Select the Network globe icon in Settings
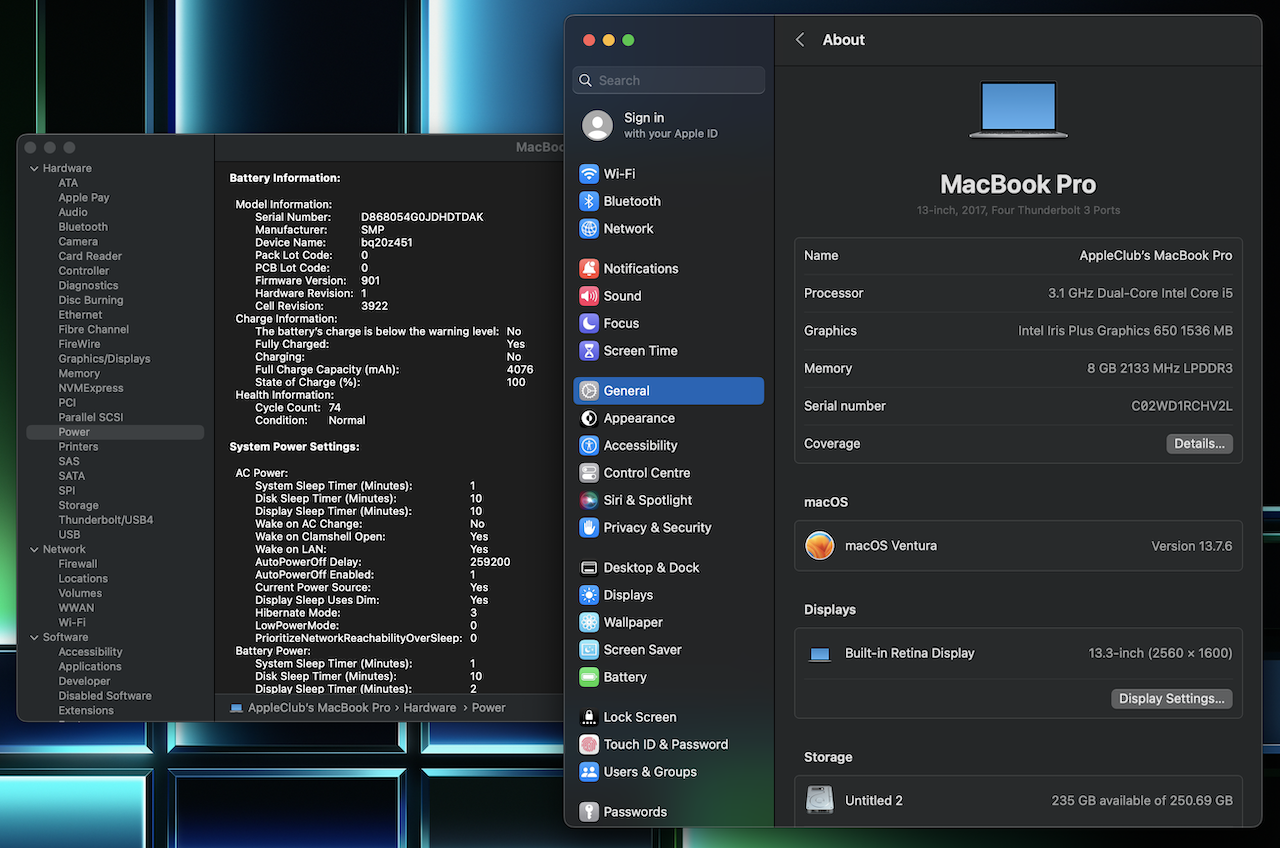The image size is (1280, 848). (x=589, y=229)
